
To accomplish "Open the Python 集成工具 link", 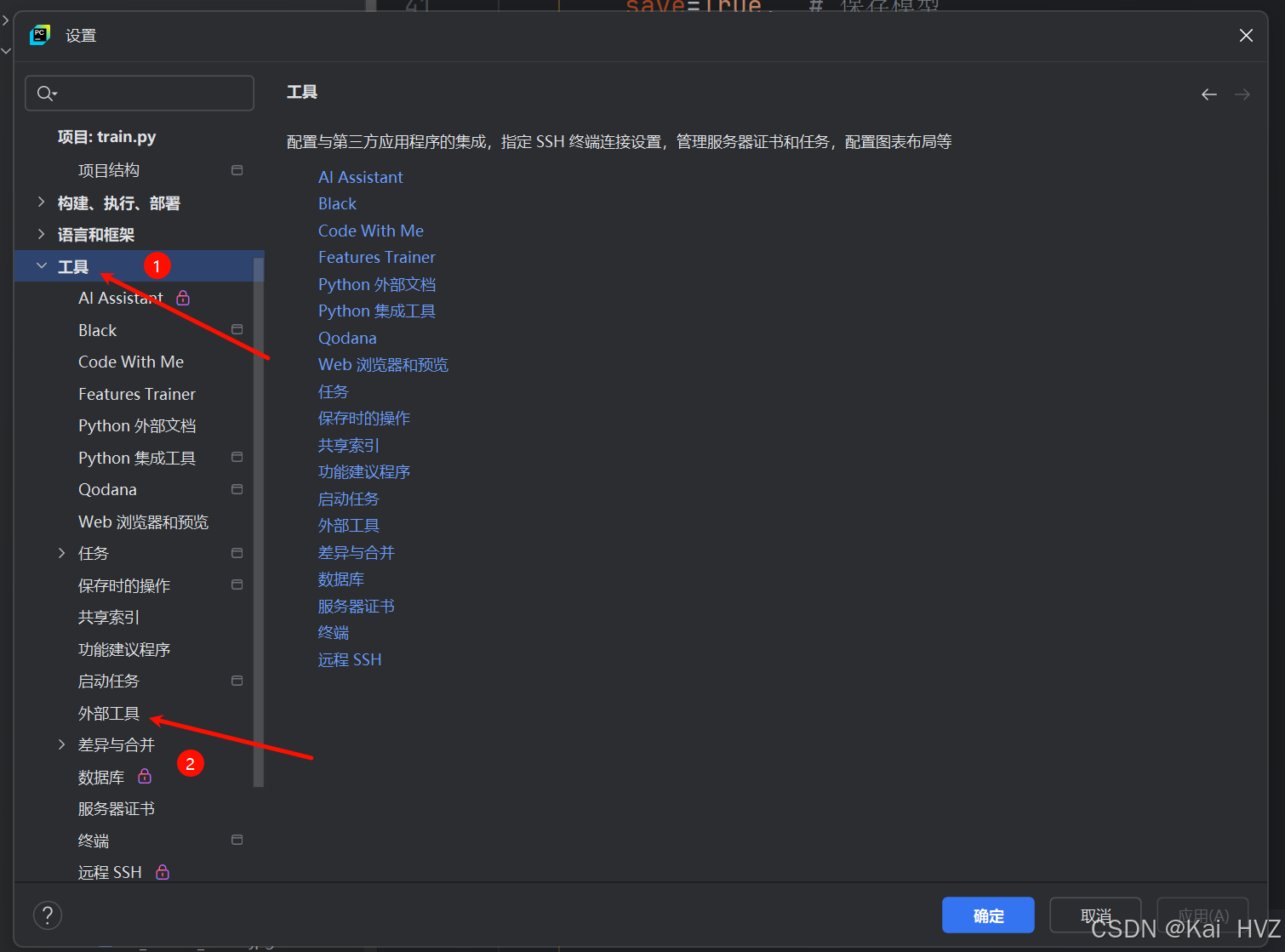I will [x=377, y=311].
